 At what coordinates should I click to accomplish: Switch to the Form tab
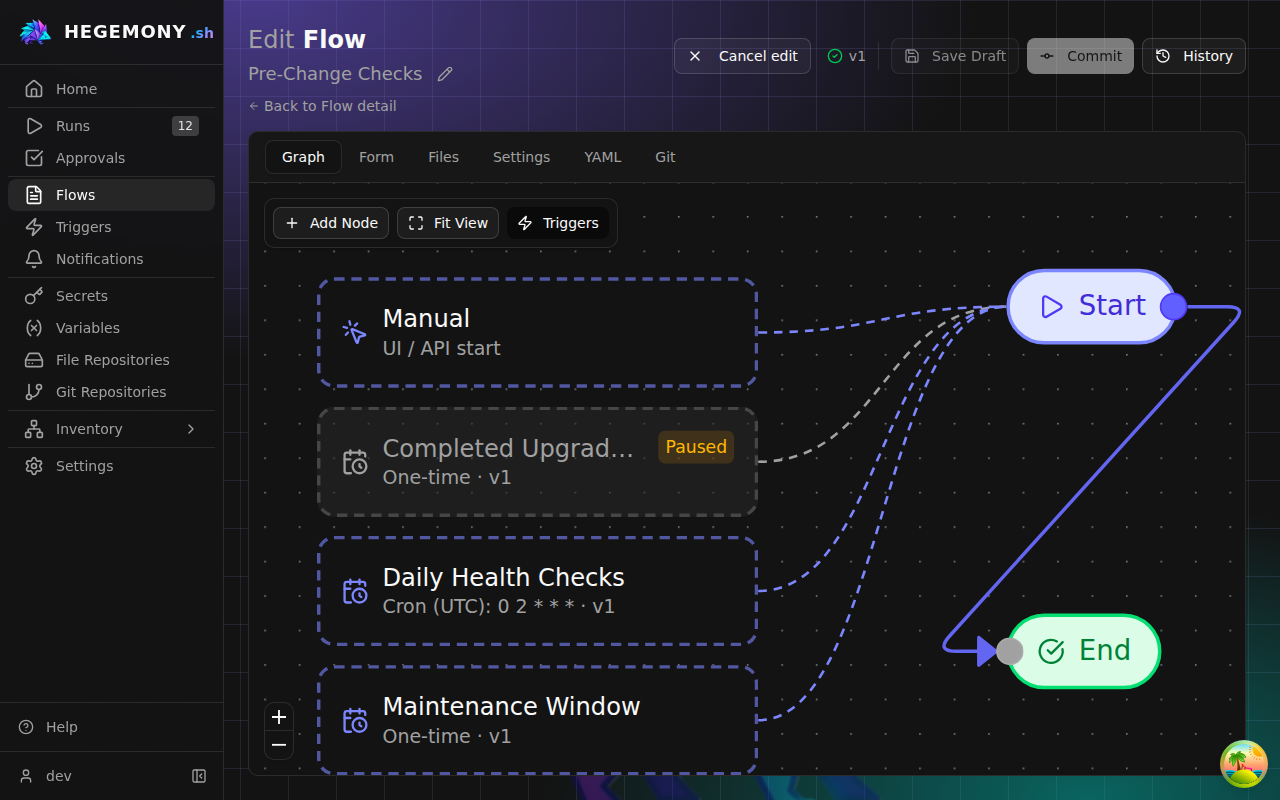376,157
